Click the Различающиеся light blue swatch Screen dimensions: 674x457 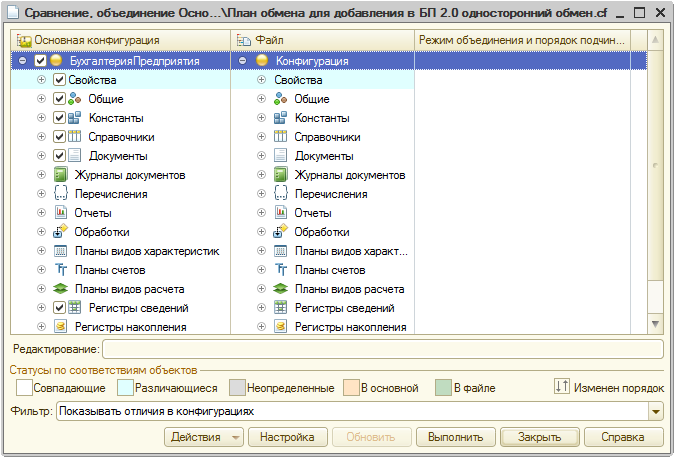point(126,387)
